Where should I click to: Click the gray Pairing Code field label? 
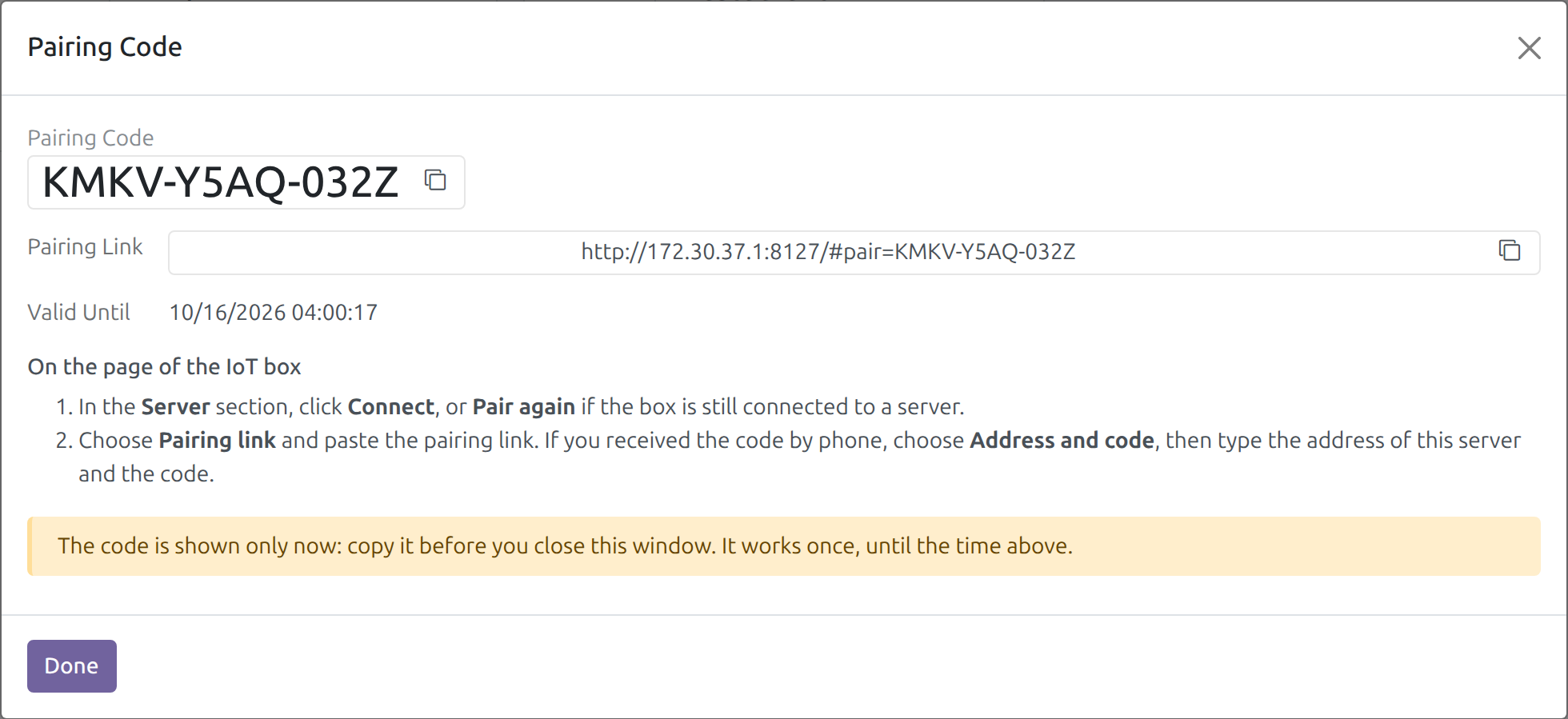[x=90, y=138]
